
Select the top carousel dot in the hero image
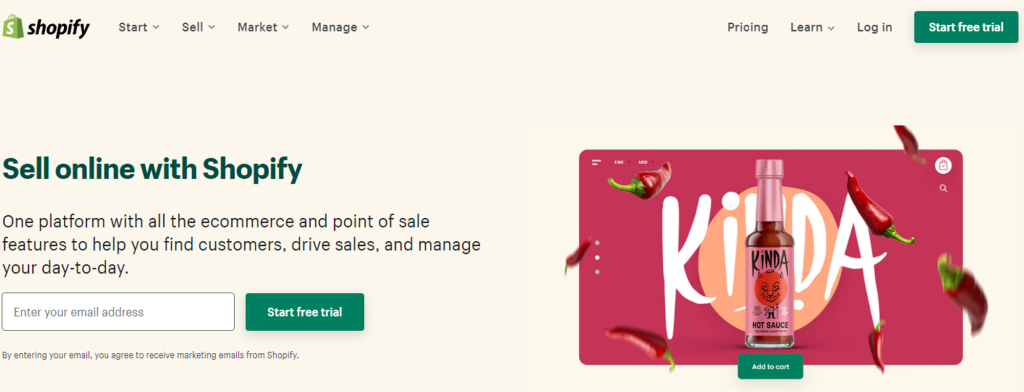coord(598,243)
